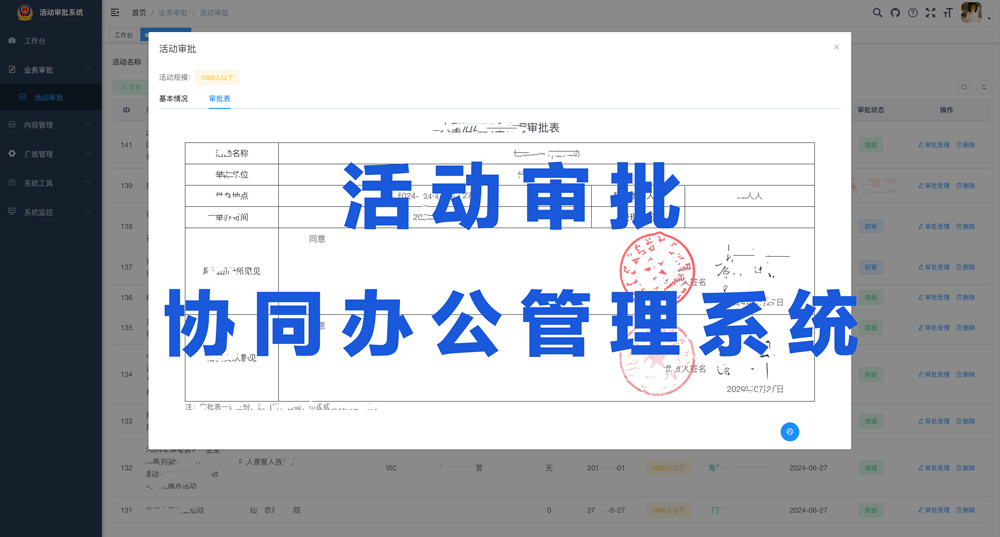Collapse the 业务审批 sidebar menu
The height and width of the screenshot is (537, 1000).
(50, 70)
